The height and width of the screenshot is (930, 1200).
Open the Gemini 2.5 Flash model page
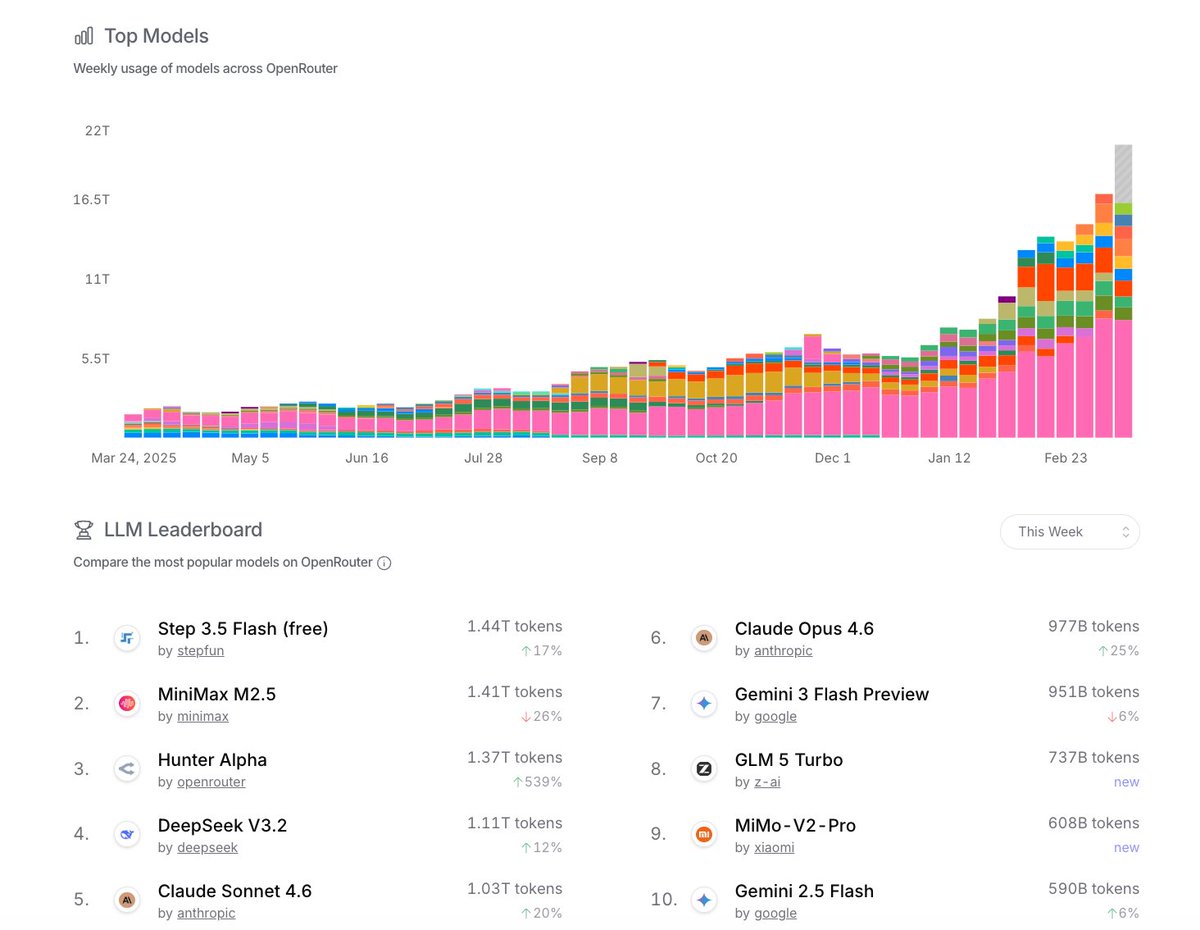(804, 891)
